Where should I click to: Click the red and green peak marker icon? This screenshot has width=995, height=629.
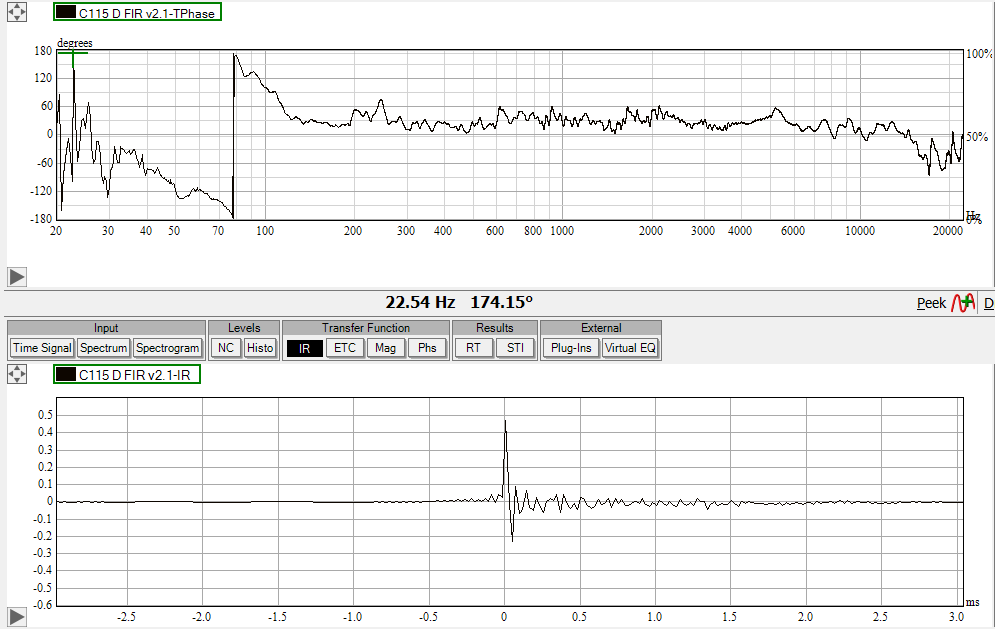pos(963,303)
